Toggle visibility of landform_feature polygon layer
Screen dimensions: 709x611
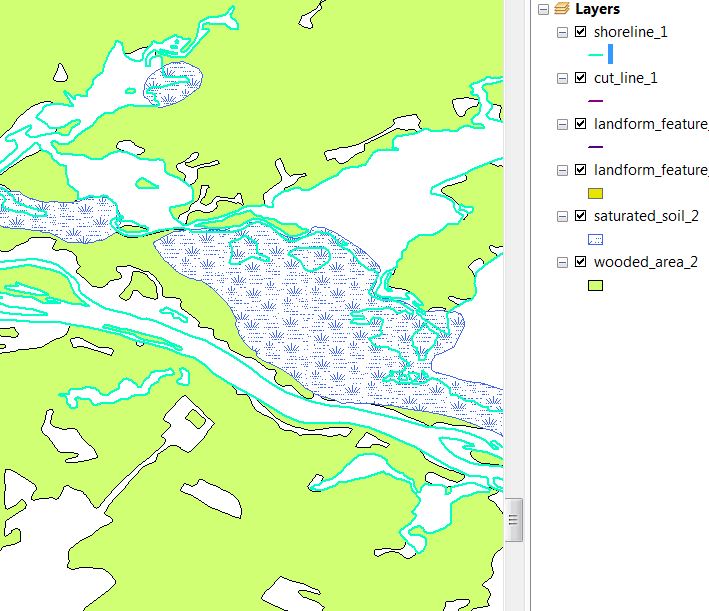tap(581, 170)
